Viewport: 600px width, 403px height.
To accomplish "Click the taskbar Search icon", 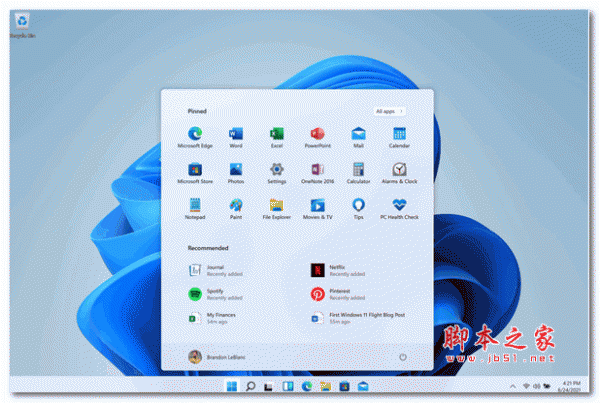I will tap(251, 386).
